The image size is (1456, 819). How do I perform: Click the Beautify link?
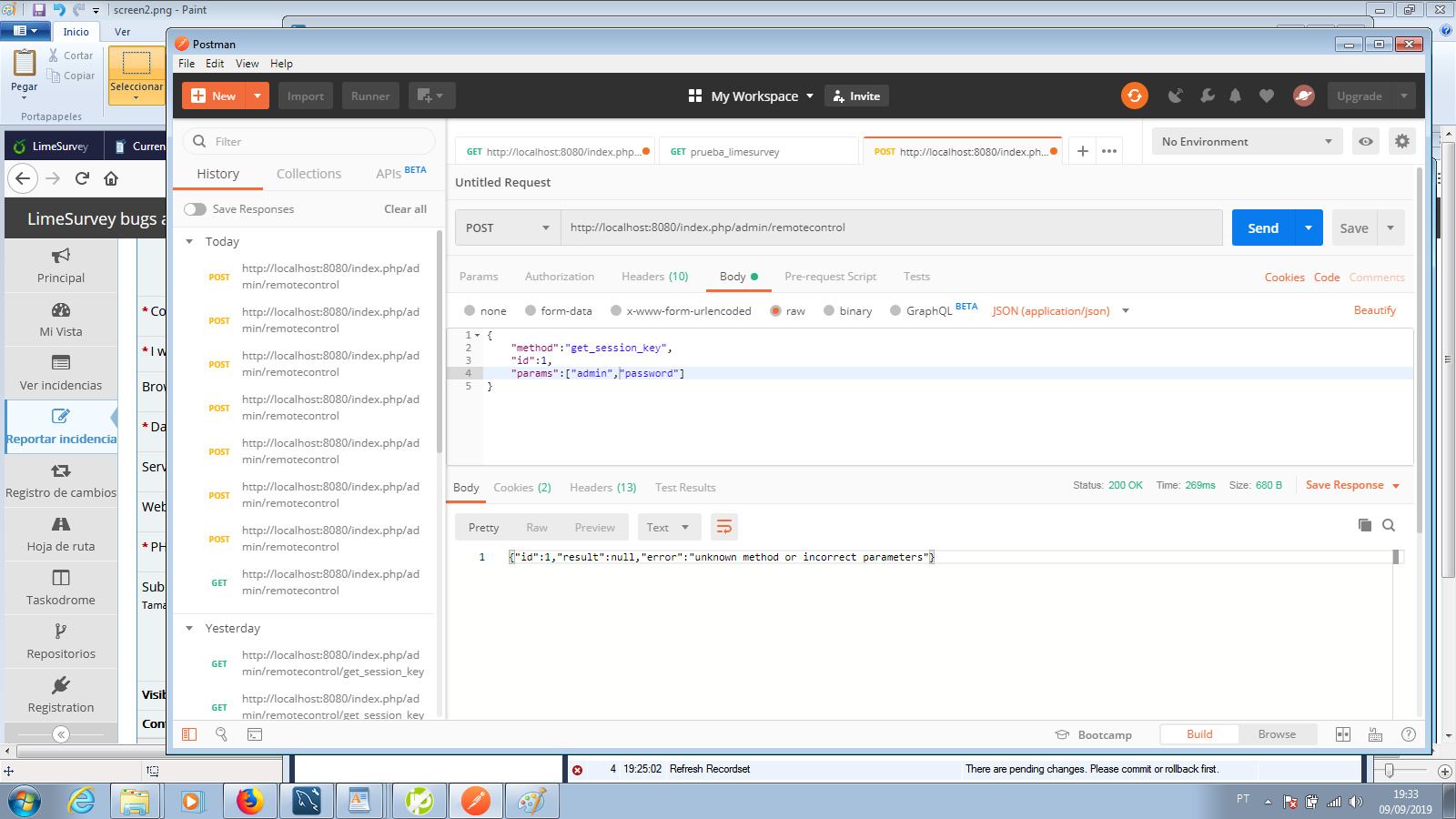point(1374,310)
